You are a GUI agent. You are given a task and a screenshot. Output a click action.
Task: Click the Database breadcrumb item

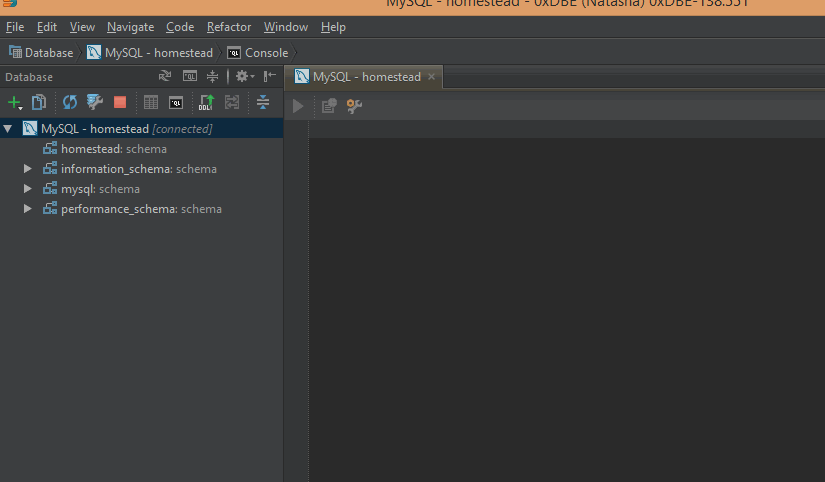pos(48,53)
